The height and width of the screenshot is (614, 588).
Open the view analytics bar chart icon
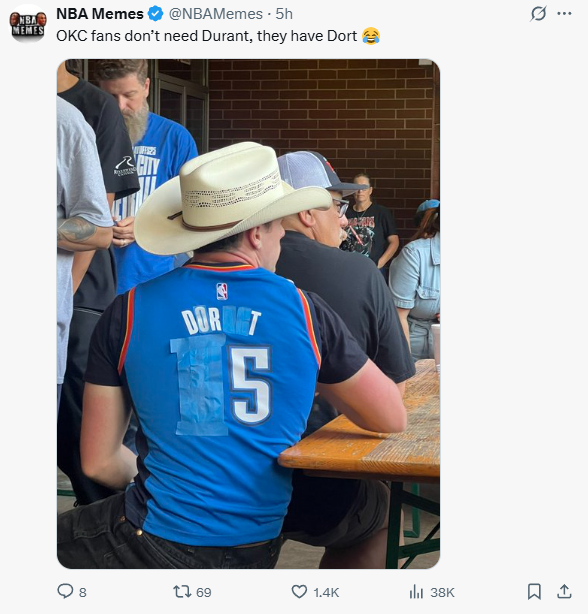coord(416,592)
